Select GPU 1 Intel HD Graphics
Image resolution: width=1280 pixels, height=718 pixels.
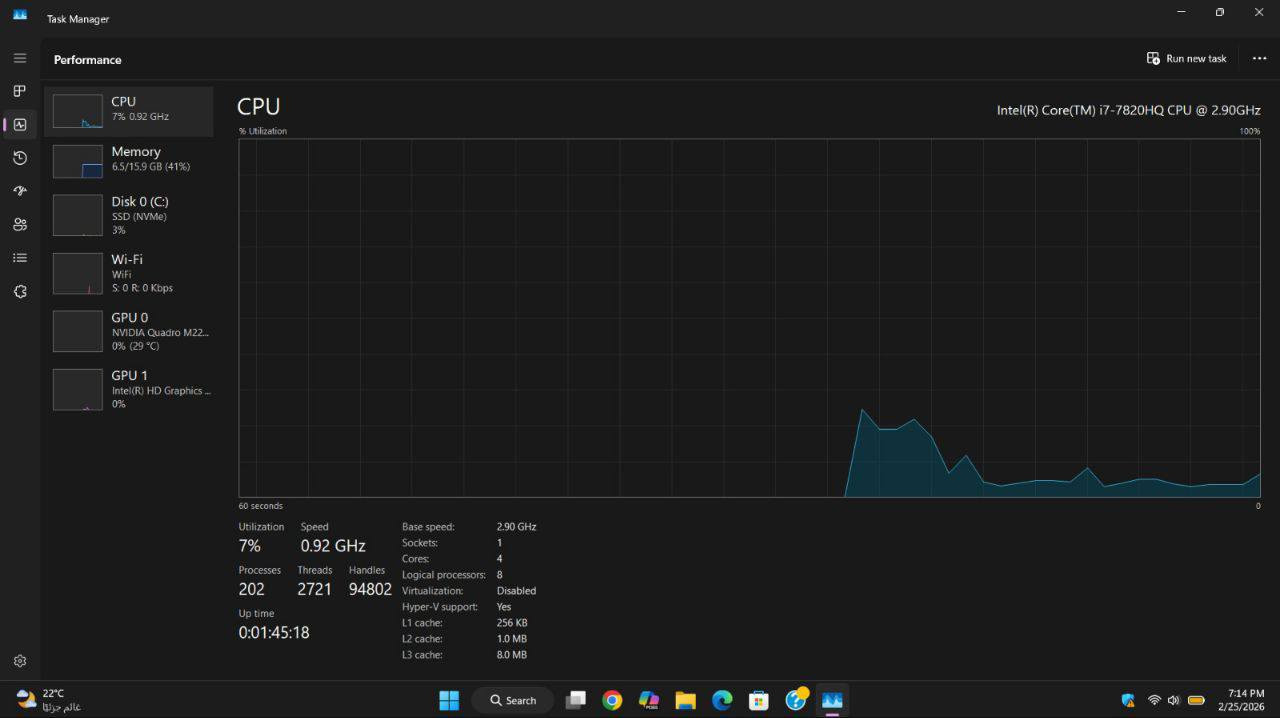click(x=128, y=389)
